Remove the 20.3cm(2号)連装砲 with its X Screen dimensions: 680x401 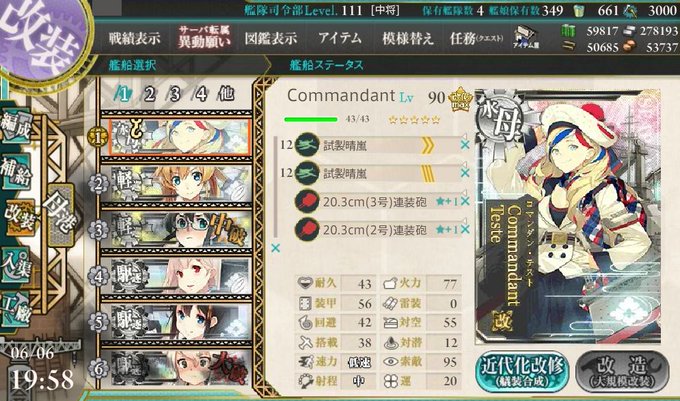[x=465, y=229]
